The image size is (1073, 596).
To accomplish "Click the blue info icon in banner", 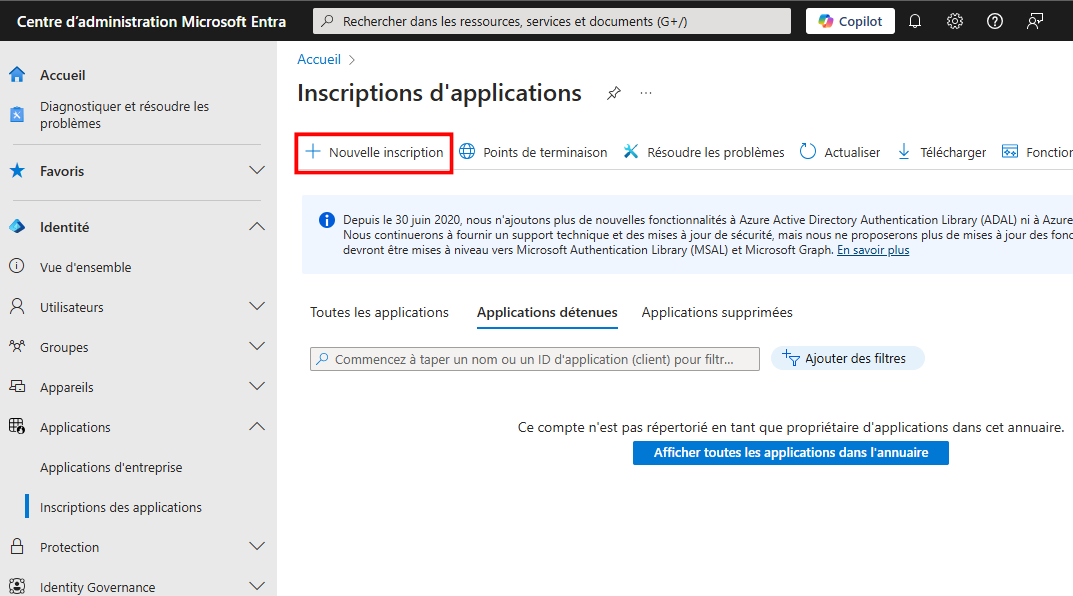I will point(327,220).
